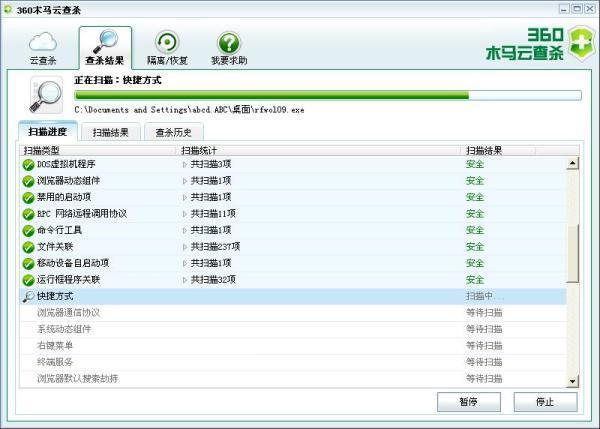Viewport: 600px width, 429px height.
Task: Open the 隔离/恢复 quarantine restore icon
Action: pyautogui.click(x=167, y=48)
